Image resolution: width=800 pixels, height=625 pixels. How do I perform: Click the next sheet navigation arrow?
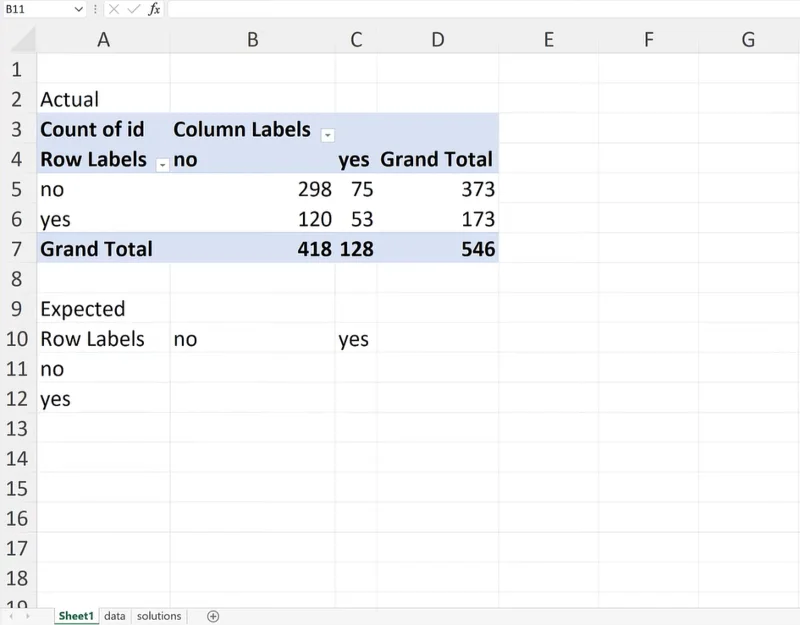[x=28, y=616]
